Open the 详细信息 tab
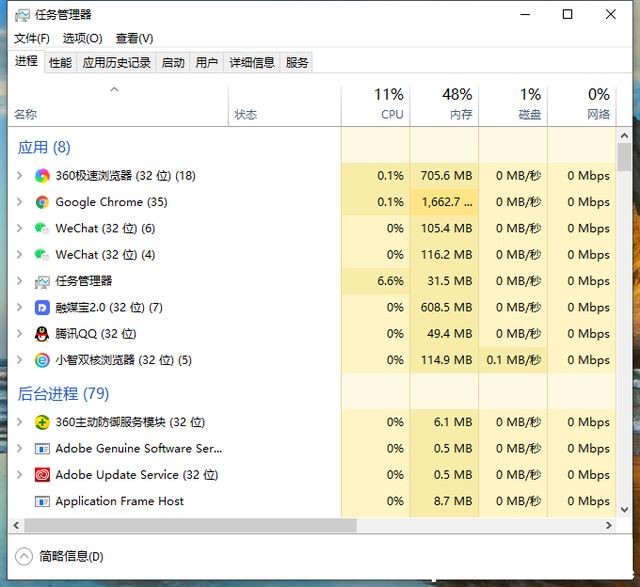Viewport: 640px width, 587px height. (252, 62)
